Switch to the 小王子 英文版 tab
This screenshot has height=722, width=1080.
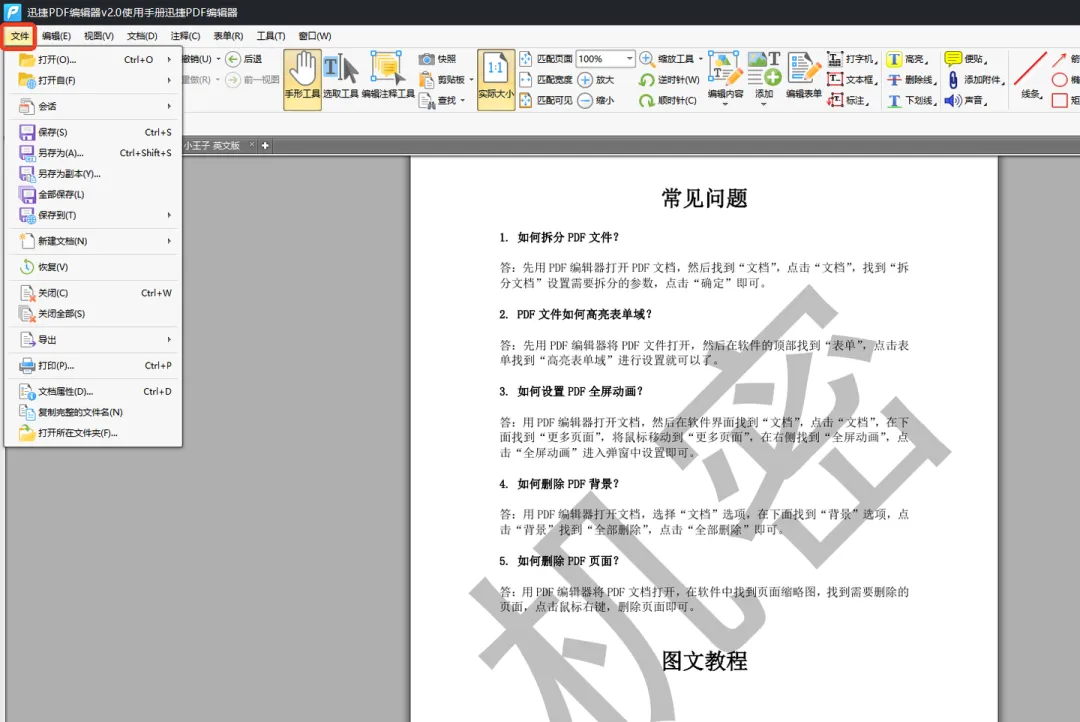click(x=211, y=145)
